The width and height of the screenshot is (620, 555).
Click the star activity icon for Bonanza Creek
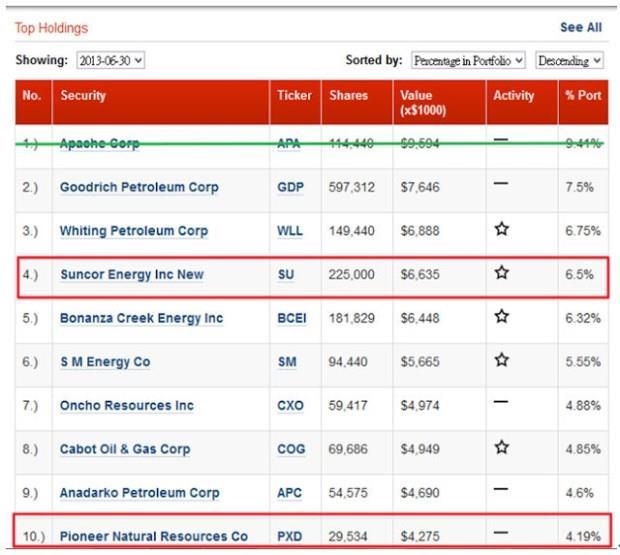pos(502,316)
